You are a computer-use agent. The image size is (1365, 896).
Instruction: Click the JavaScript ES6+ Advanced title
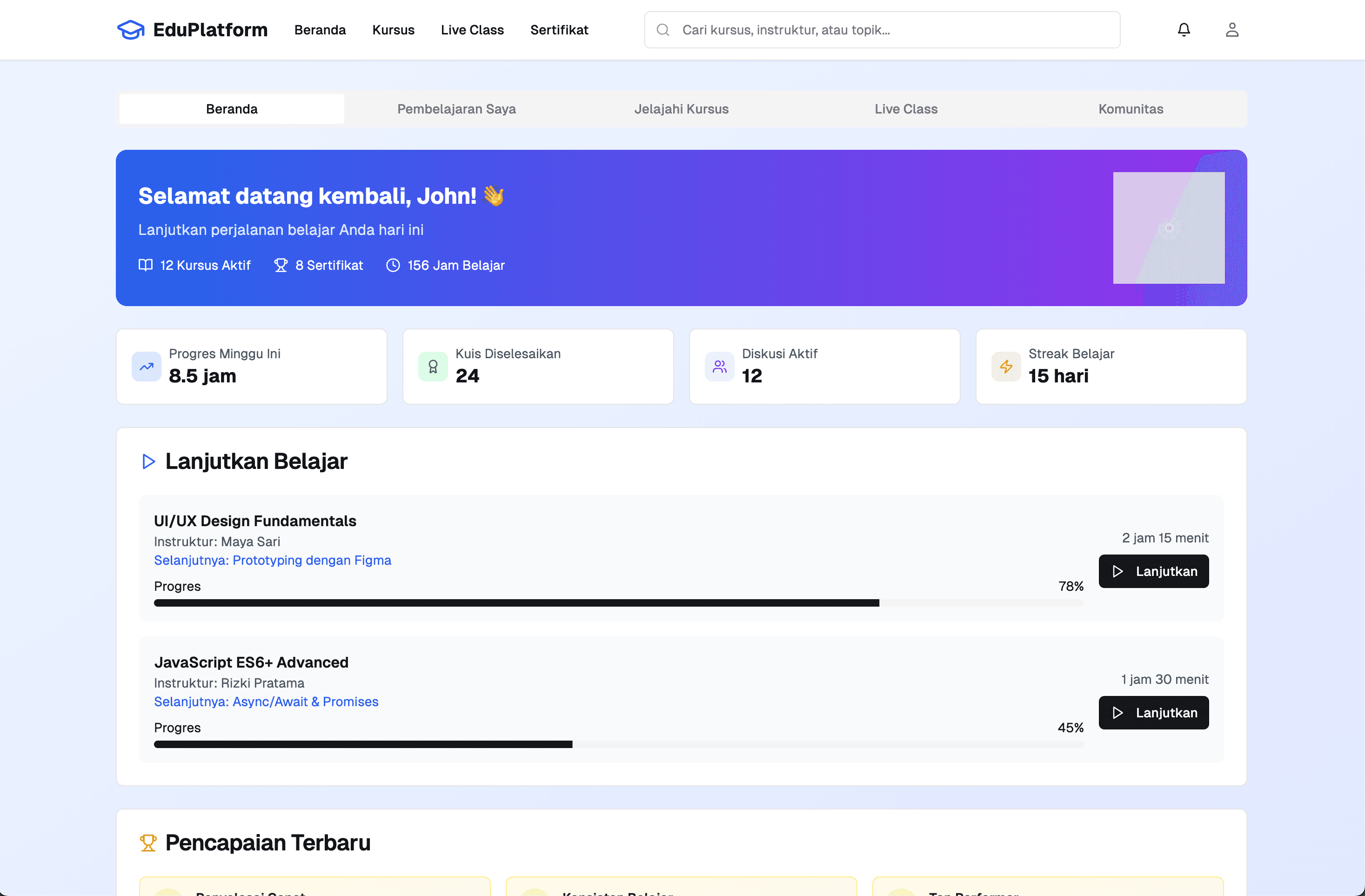251,662
